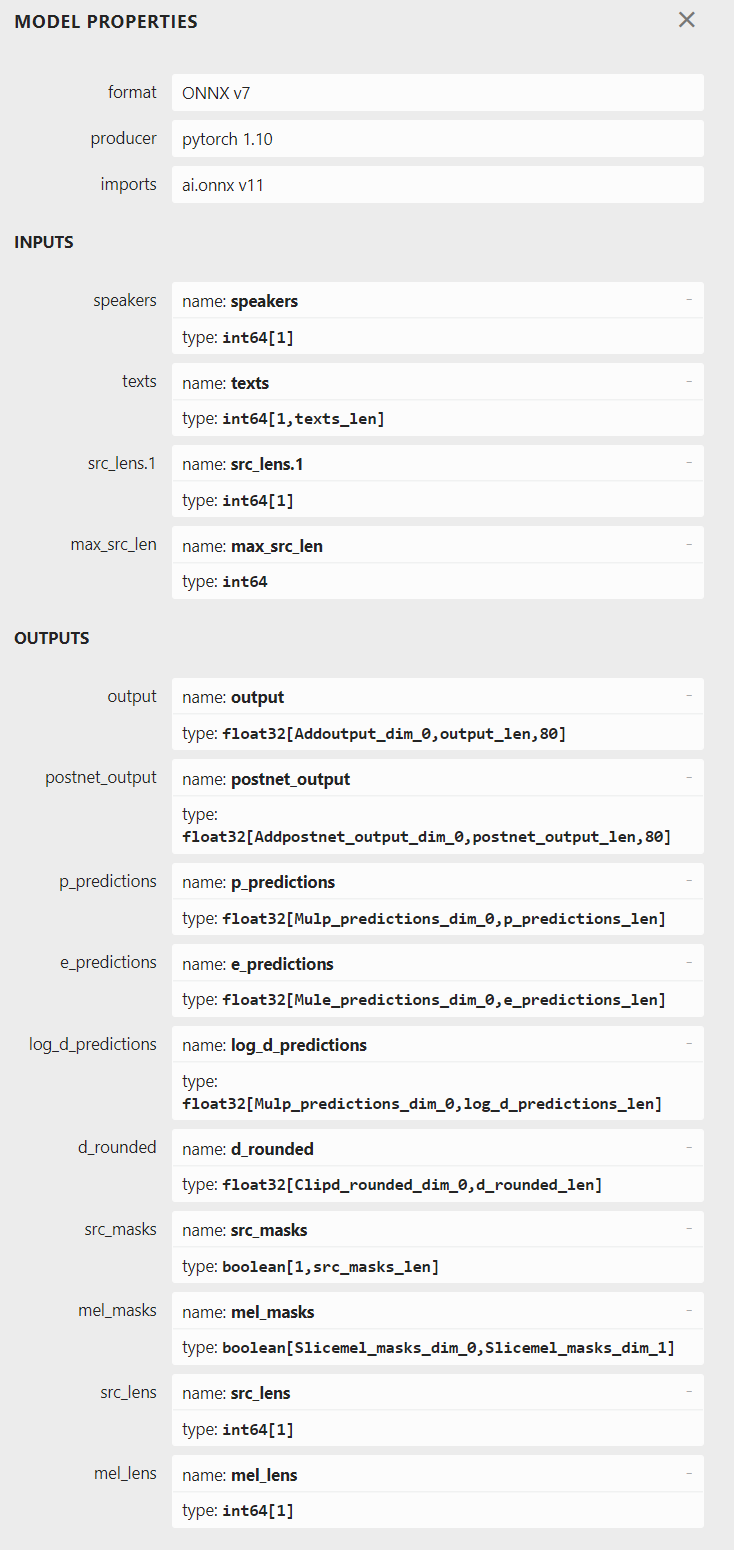Collapse the output entry details

pos(688,695)
